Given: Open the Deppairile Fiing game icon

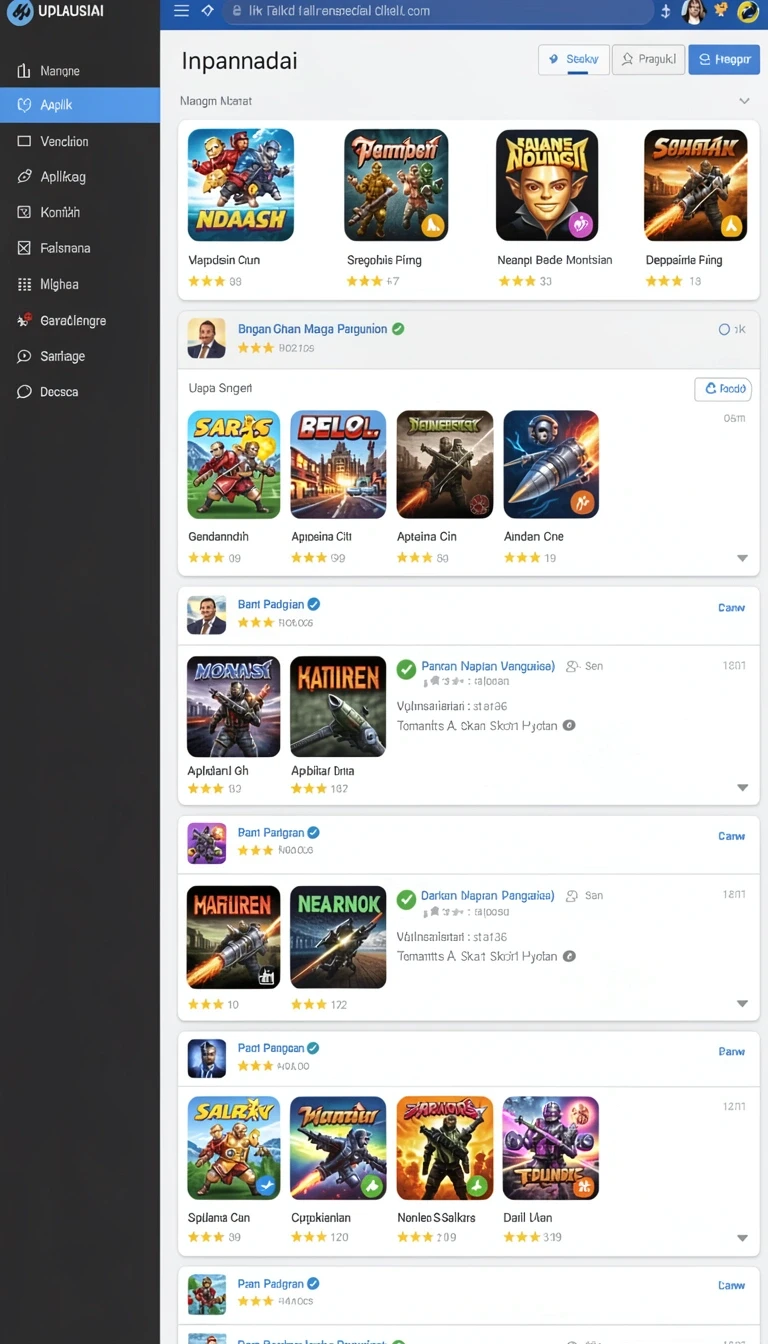Looking at the screenshot, I should (x=695, y=185).
